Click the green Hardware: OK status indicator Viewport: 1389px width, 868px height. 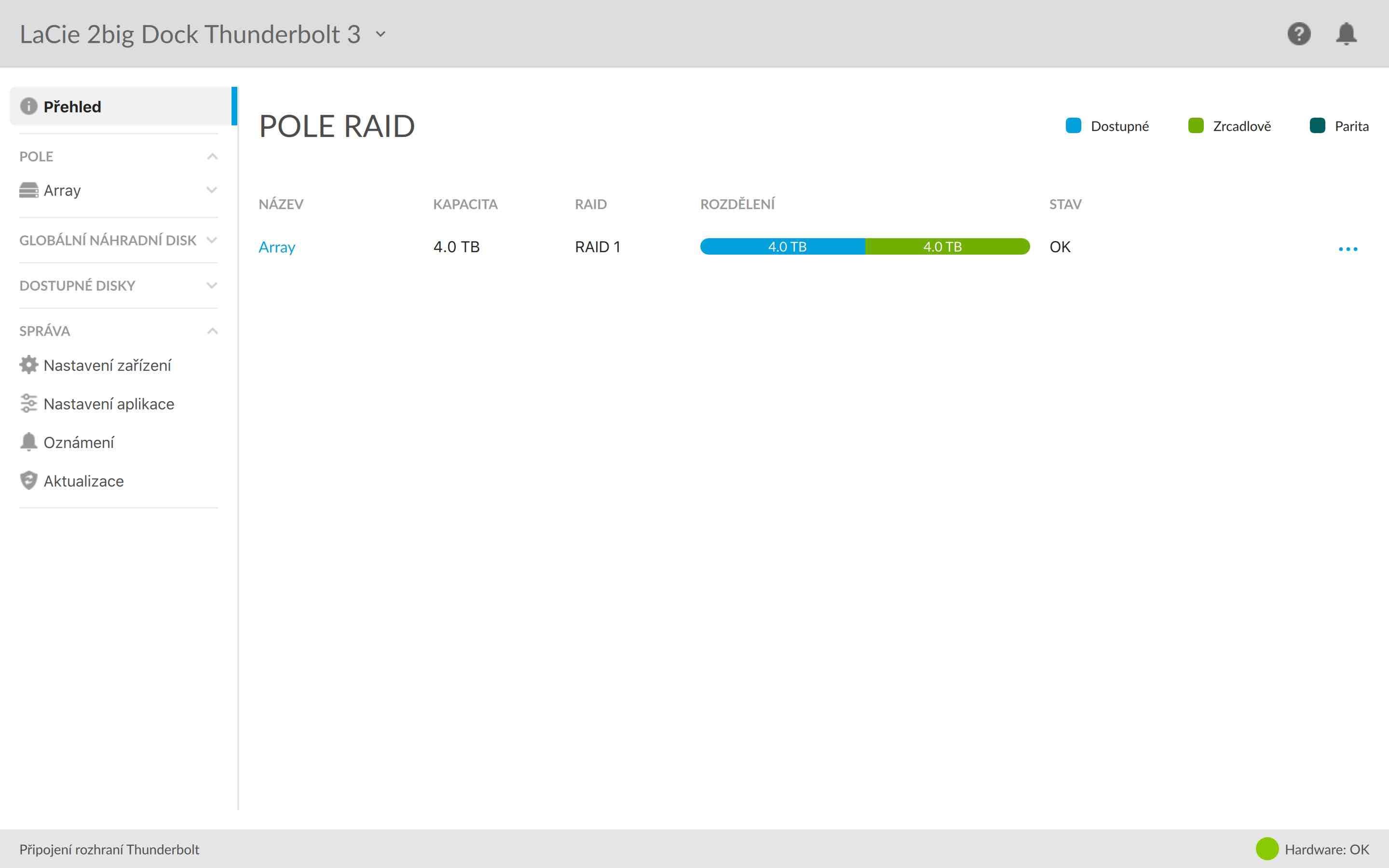(1267, 849)
